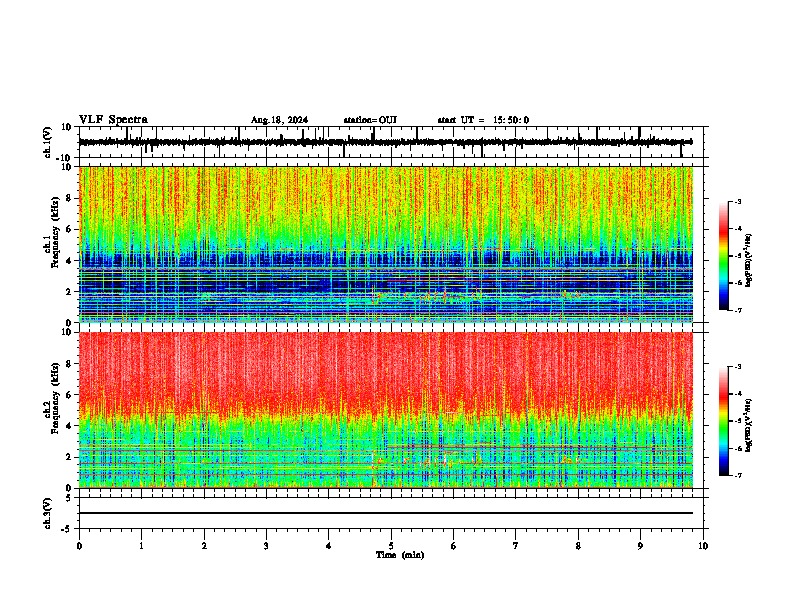This screenshot has height=612, width=792.
Task: Click the ch.2 spectrogram color bar
Action: point(723,421)
